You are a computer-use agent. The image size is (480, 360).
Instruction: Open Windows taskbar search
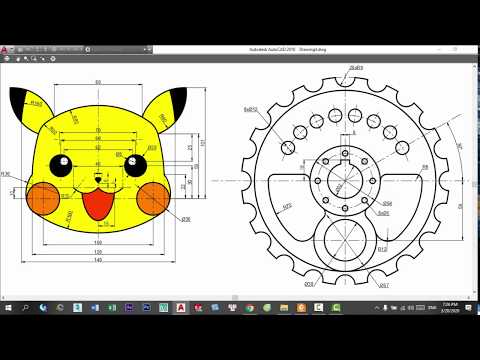(x=25, y=308)
